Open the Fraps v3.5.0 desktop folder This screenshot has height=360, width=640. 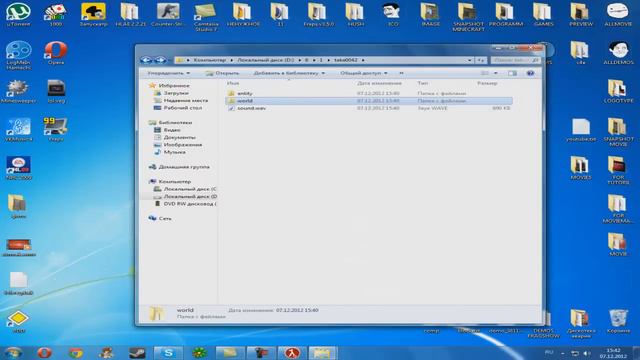(x=318, y=14)
